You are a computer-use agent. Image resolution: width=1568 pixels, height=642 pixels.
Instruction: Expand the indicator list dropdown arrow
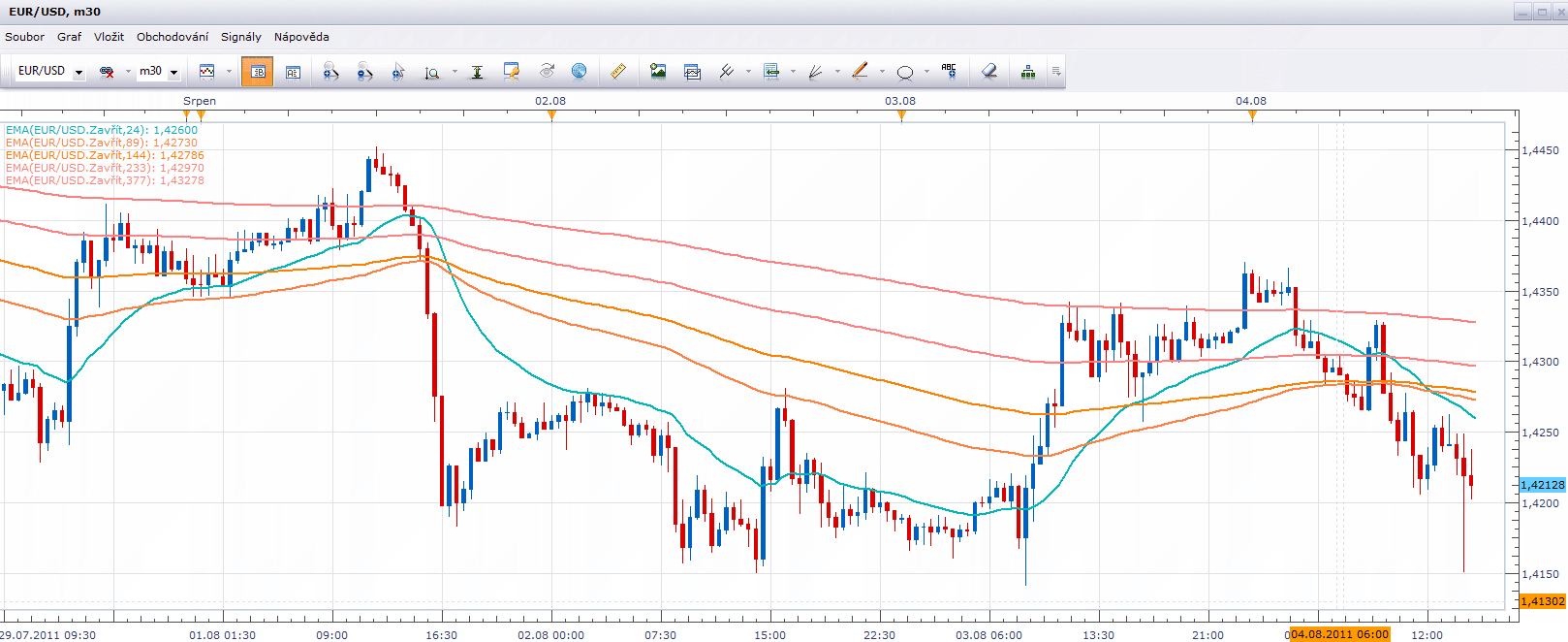(793, 72)
